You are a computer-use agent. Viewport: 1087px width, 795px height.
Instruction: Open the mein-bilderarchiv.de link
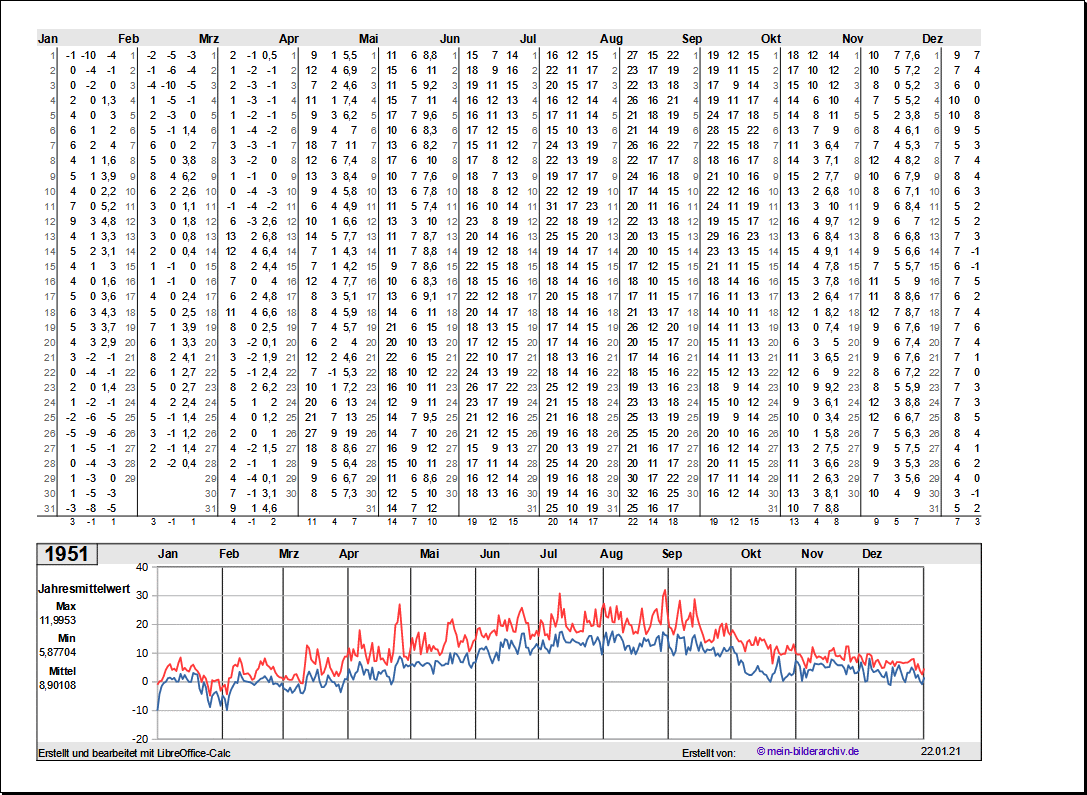pyautogui.click(x=808, y=752)
